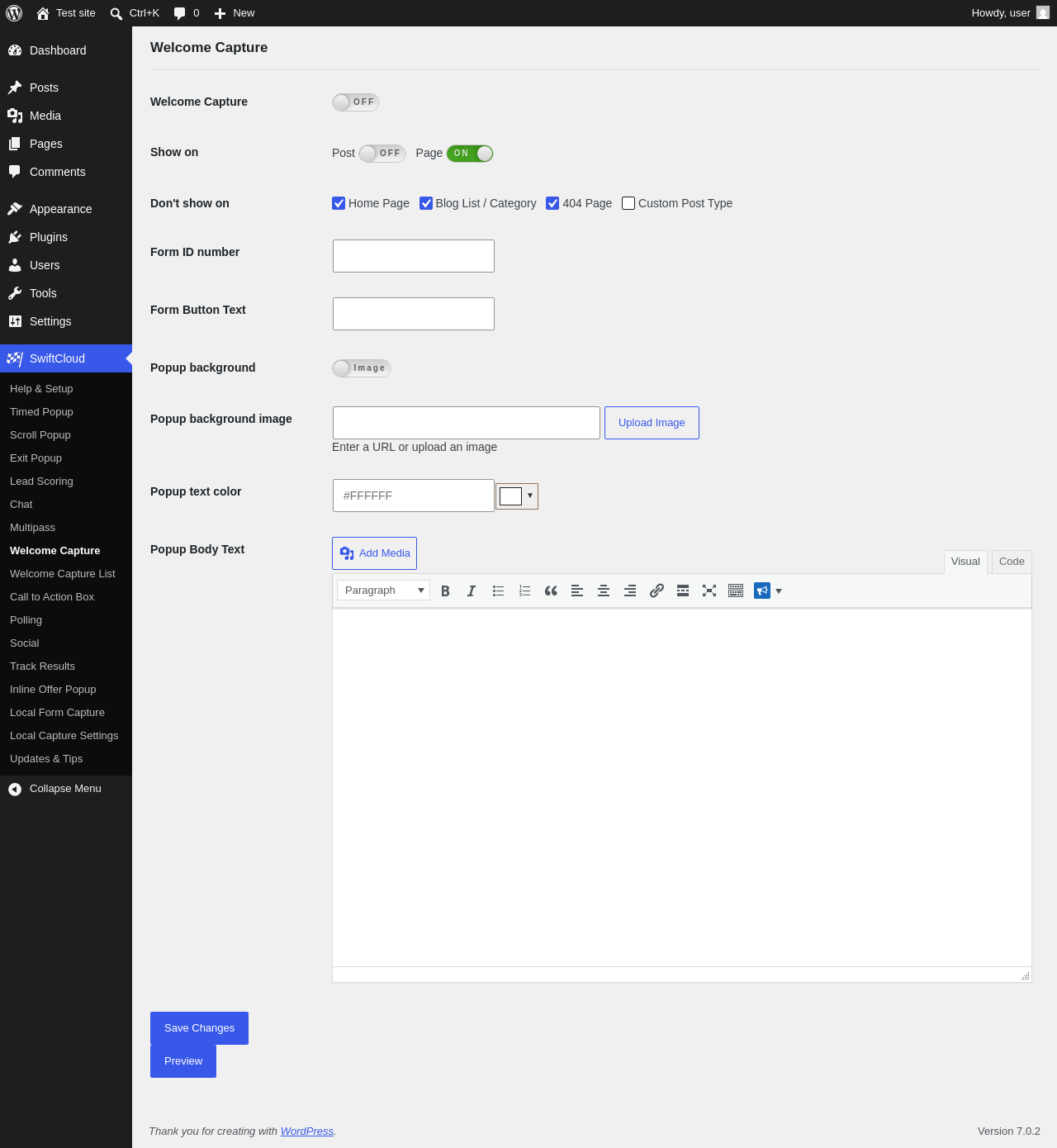The image size is (1057, 1148).
Task: Open Timed Popup submenu
Action: click(66, 412)
